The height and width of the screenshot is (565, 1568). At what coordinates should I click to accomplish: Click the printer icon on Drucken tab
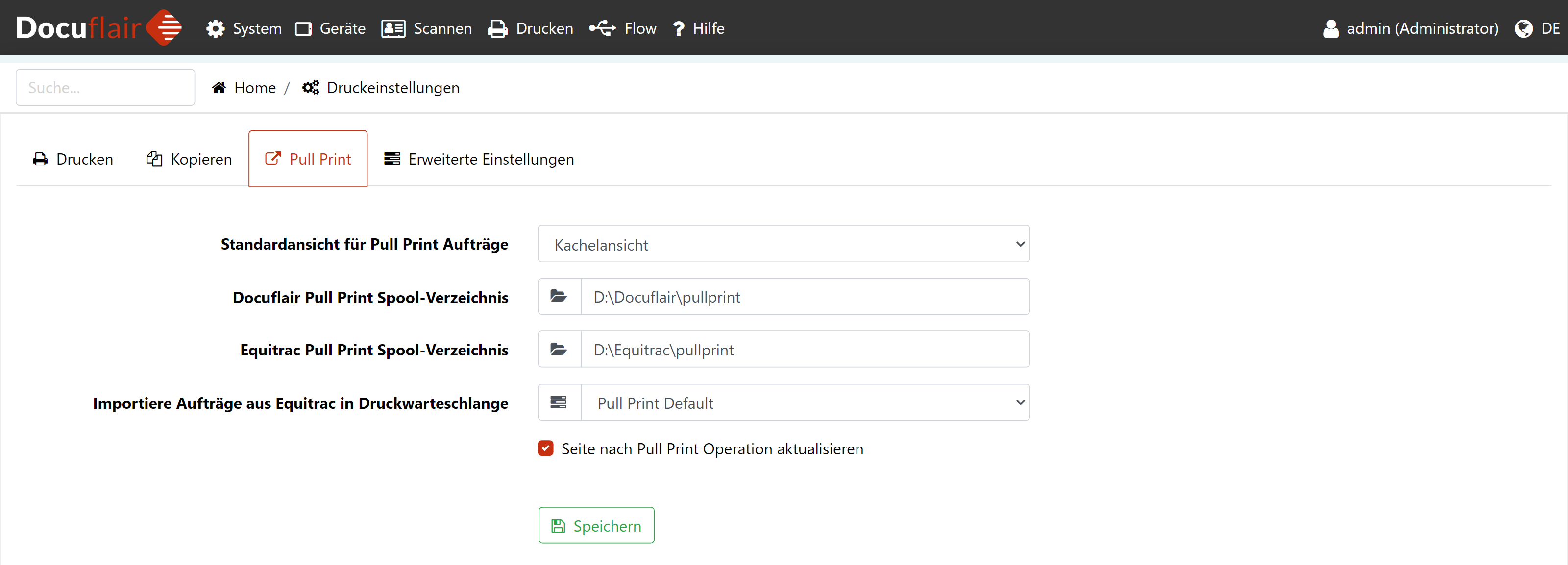tap(40, 159)
